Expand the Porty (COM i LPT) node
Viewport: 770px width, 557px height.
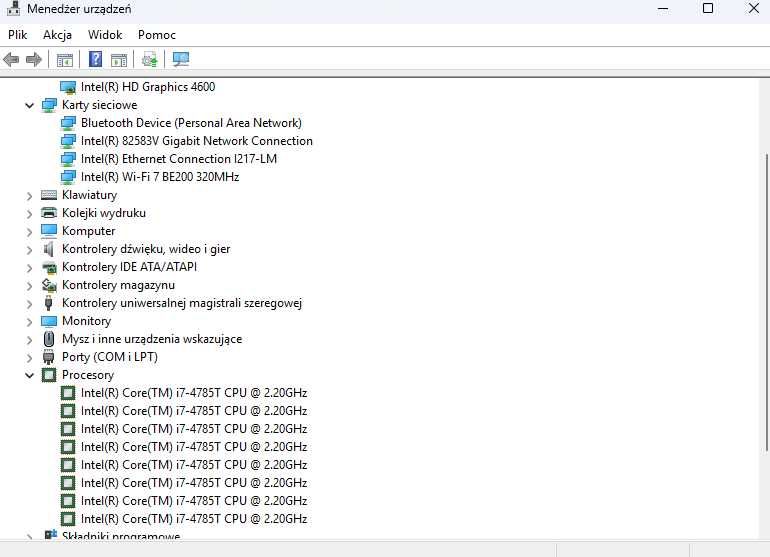(29, 358)
